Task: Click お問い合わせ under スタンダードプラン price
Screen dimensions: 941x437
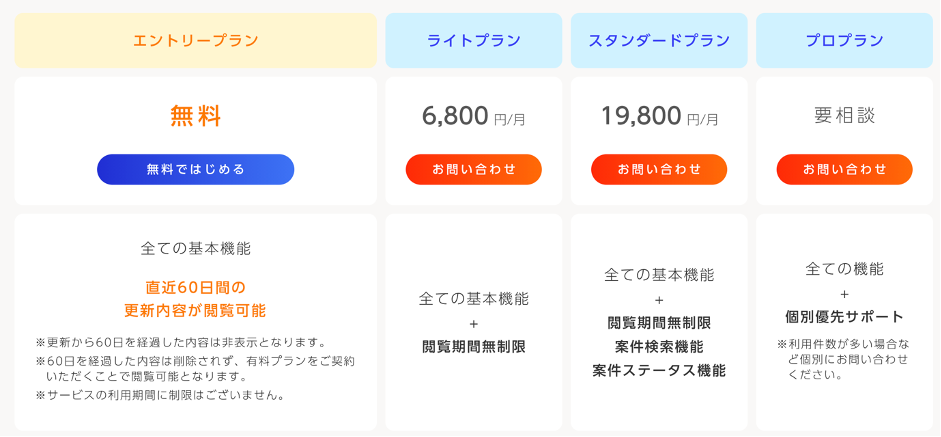Action: pos(659,169)
